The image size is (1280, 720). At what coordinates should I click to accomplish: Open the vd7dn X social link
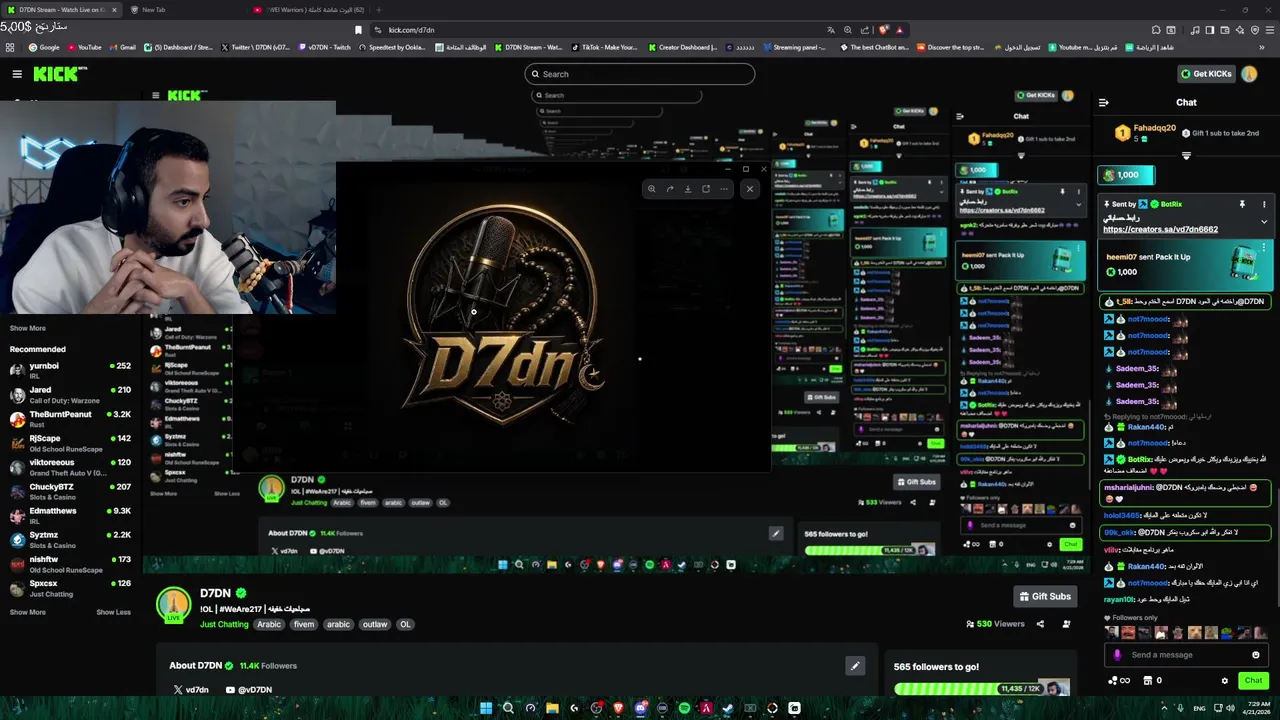pos(191,690)
